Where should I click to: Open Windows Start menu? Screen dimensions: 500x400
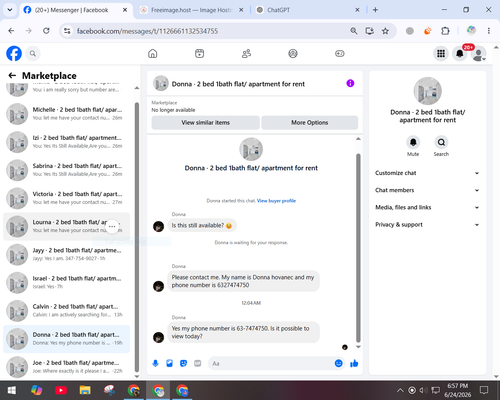[x=12, y=390]
